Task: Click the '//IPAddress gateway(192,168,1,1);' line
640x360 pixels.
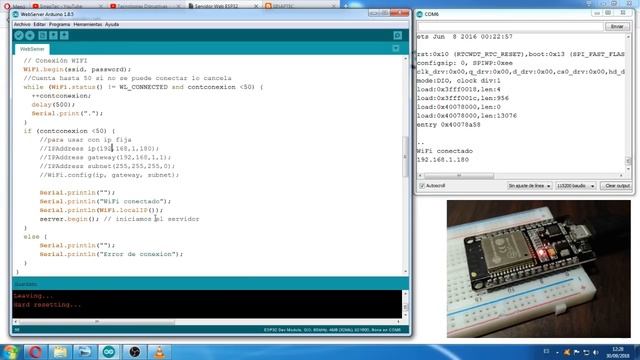Action: 105,157
